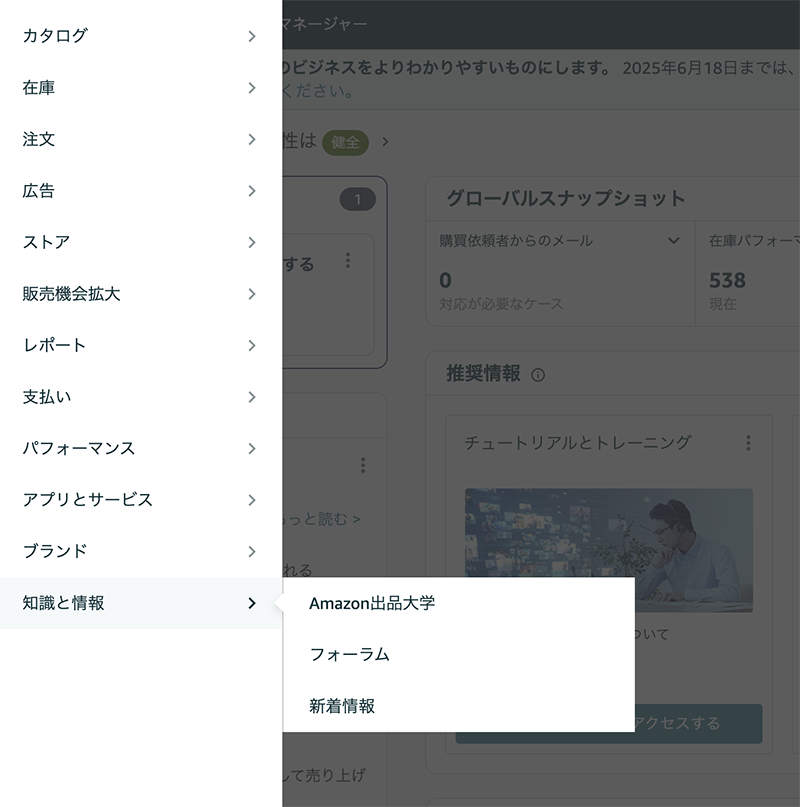Open the 在庫 menu item

coord(141,88)
